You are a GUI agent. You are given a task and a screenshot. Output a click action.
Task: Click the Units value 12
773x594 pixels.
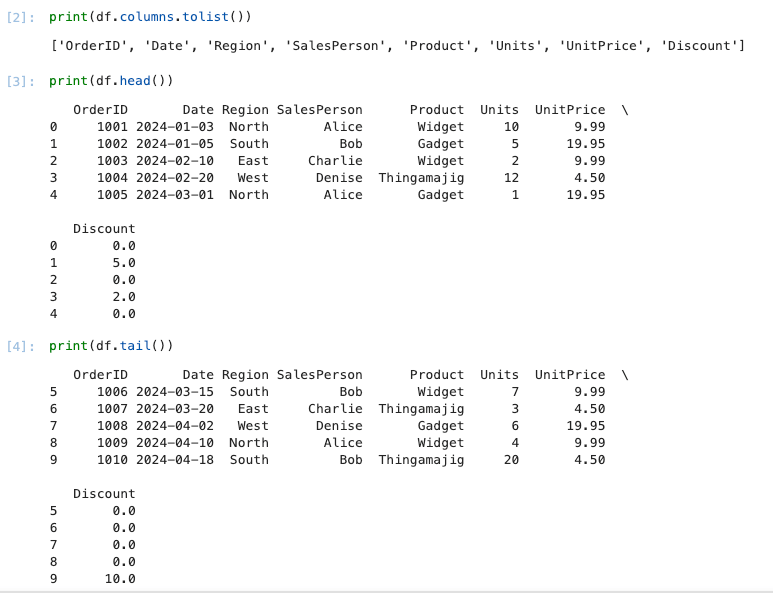[x=511, y=178]
